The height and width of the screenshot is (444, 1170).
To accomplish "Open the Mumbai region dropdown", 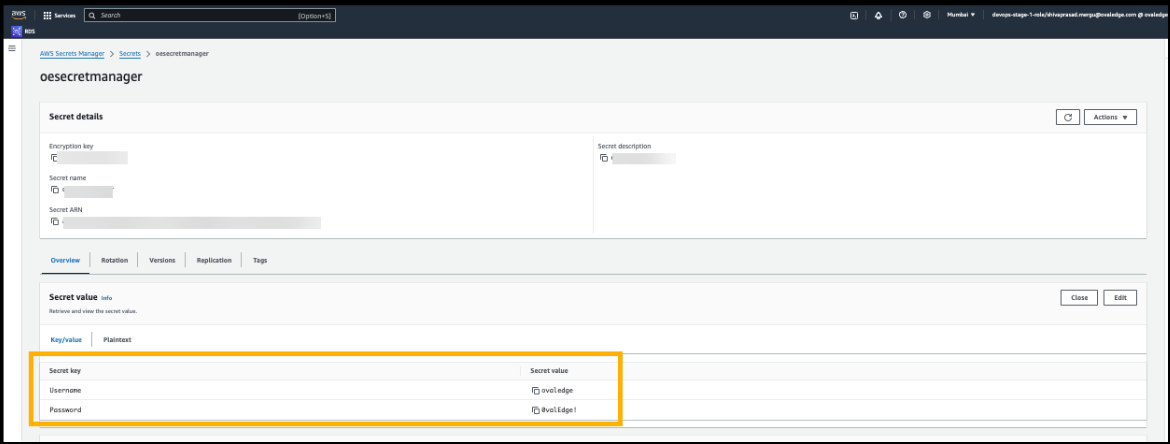I will 961,15.
